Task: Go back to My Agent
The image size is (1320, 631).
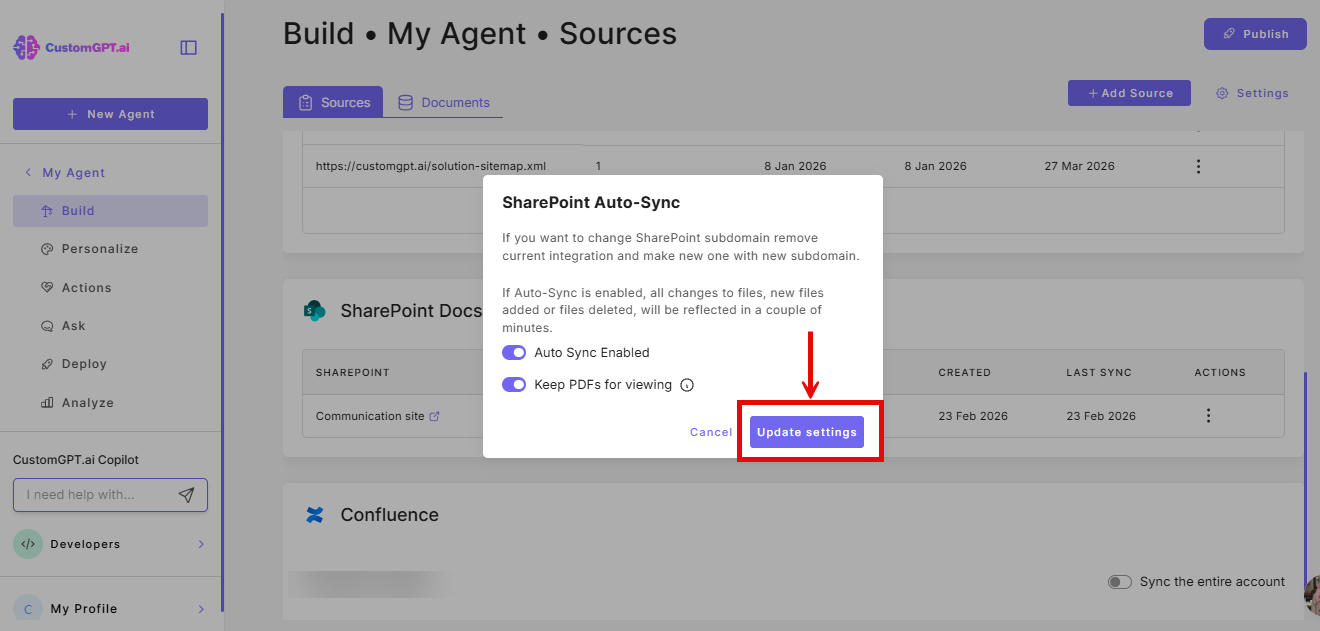Action: click(65, 173)
